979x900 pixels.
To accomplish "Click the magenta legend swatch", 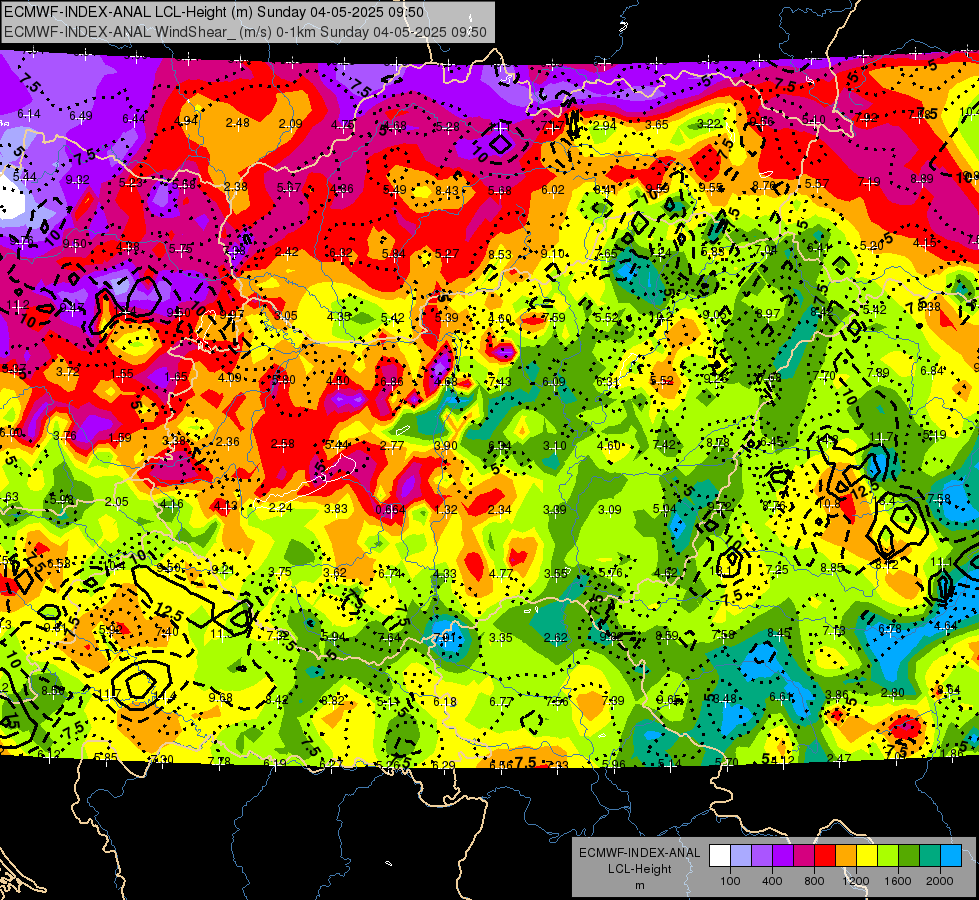I will [804, 856].
